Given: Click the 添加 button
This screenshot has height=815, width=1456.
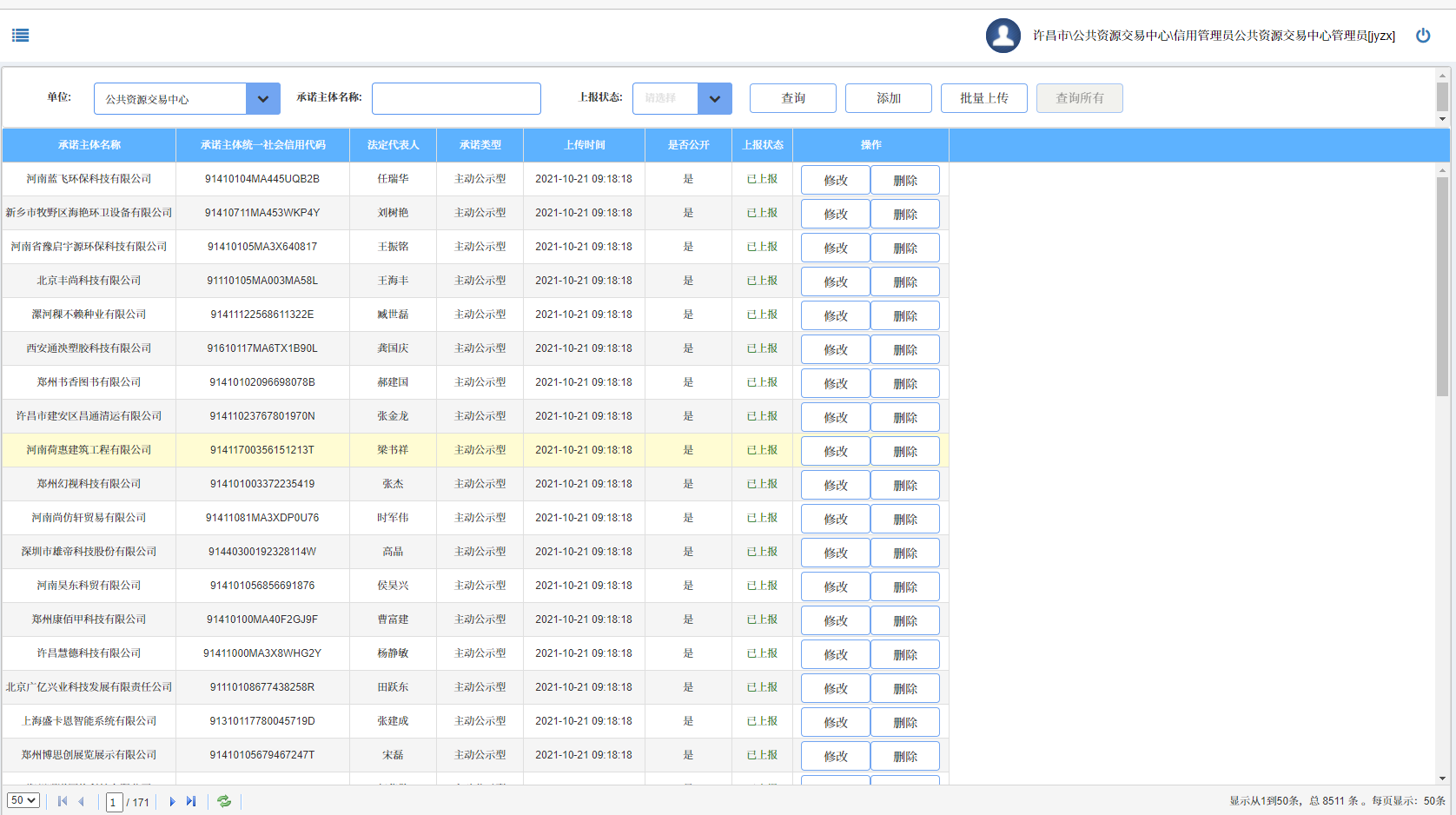Looking at the screenshot, I should tap(889, 98).
